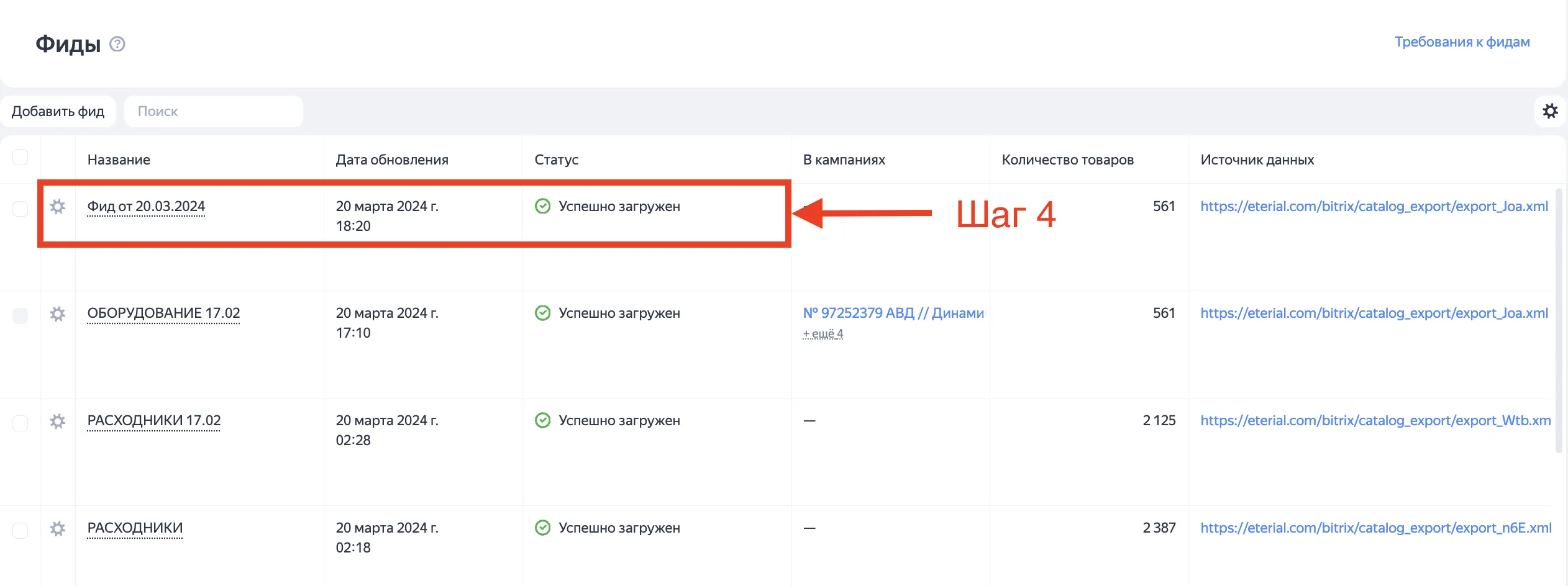Click the green check icon on the РАСХОДНИКИ row
This screenshot has height=586, width=1568.
(x=543, y=527)
